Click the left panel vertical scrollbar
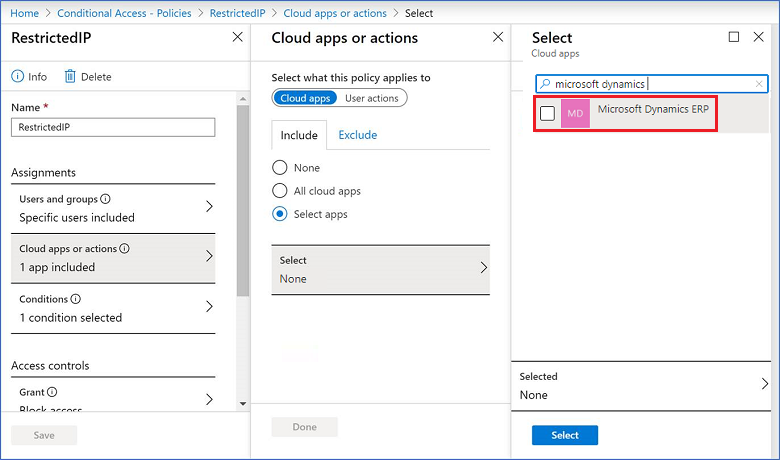Screen dimensions: 780x460 click(x=242, y=200)
